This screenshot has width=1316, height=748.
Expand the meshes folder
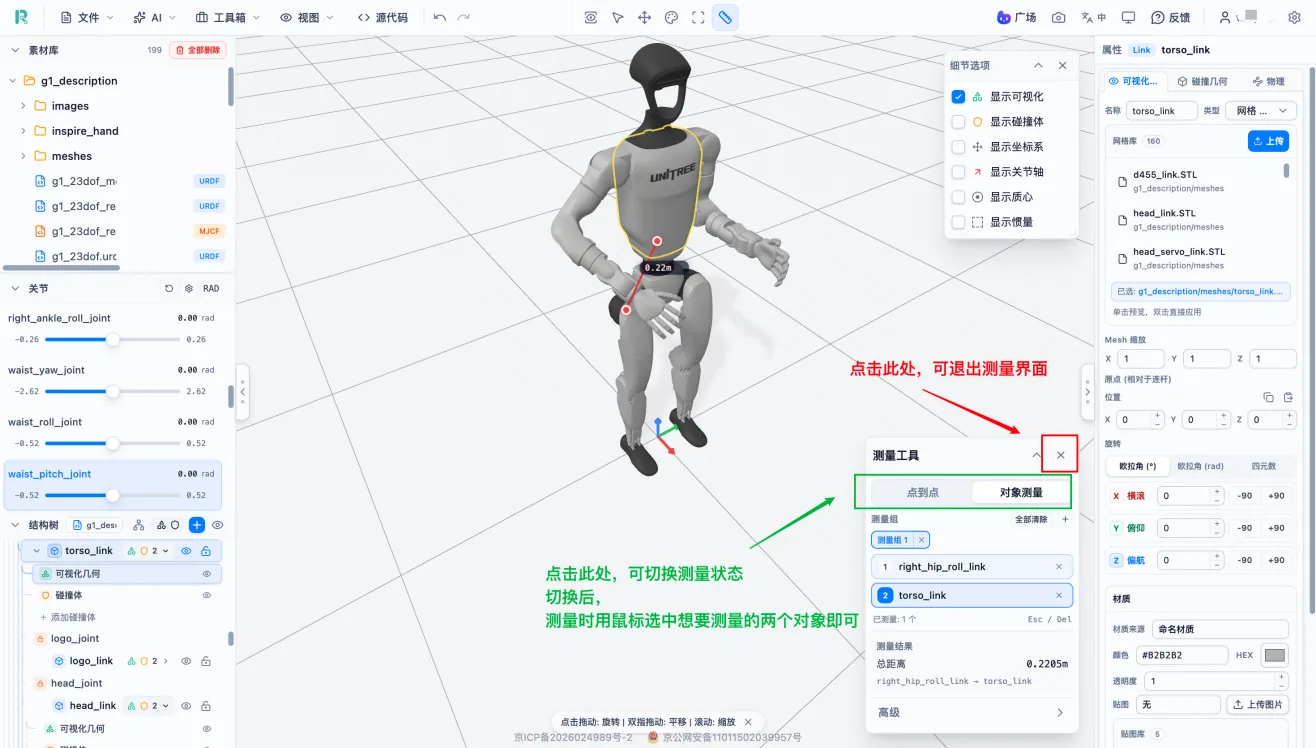[23, 156]
